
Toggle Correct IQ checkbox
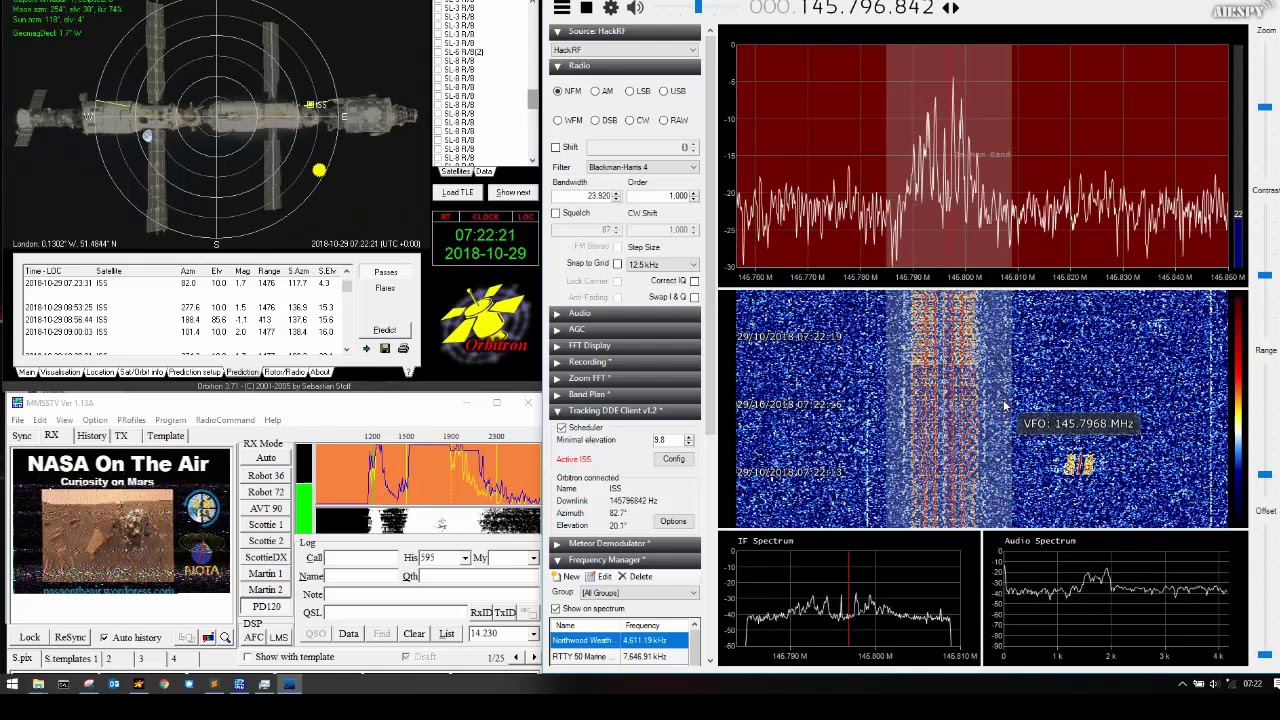coord(694,281)
